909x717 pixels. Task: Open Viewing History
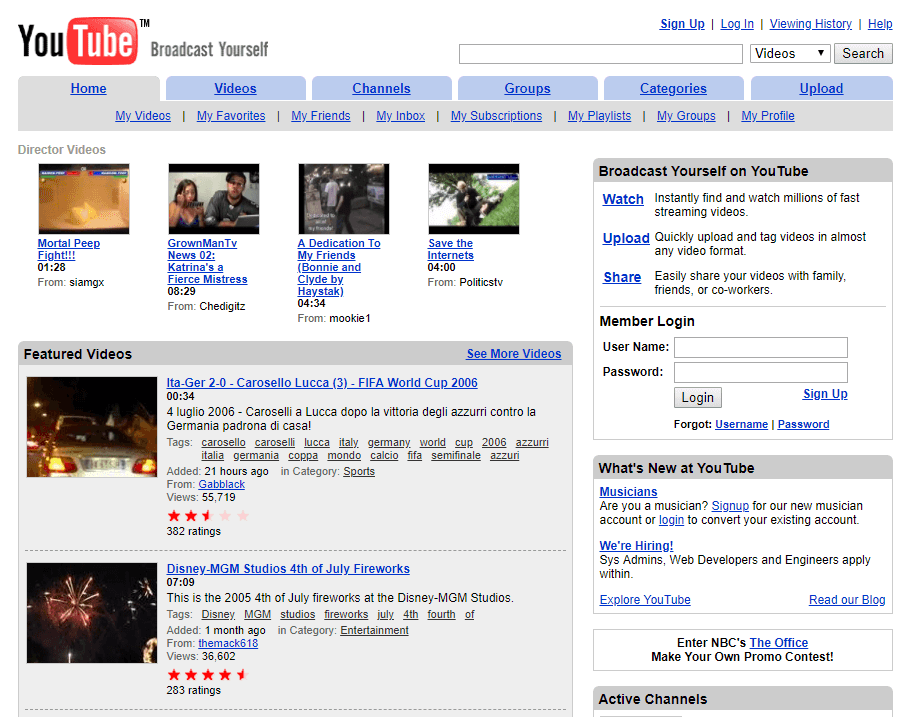[810, 24]
